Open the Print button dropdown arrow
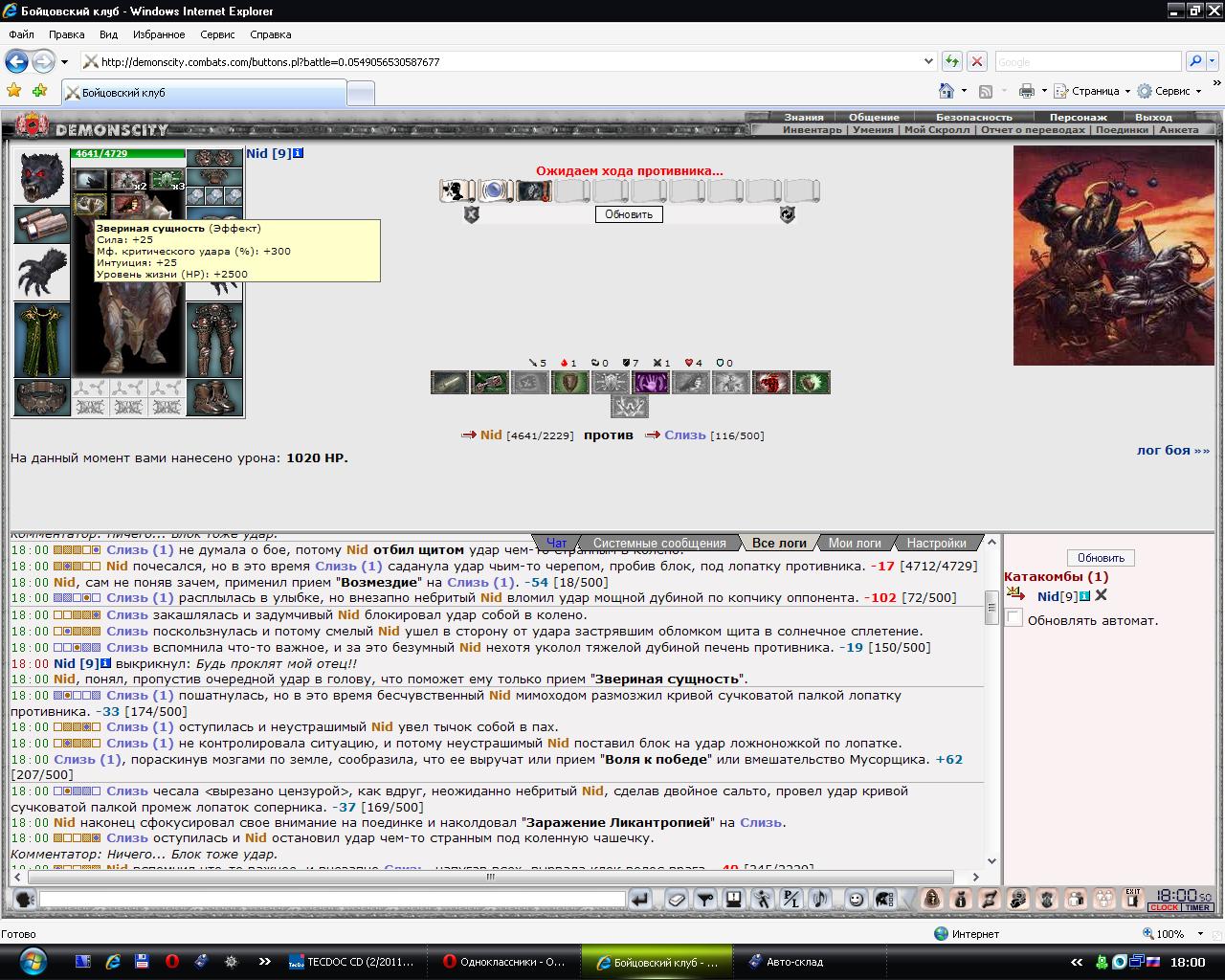This screenshot has height=980, width=1225. pyautogui.click(x=1044, y=91)
